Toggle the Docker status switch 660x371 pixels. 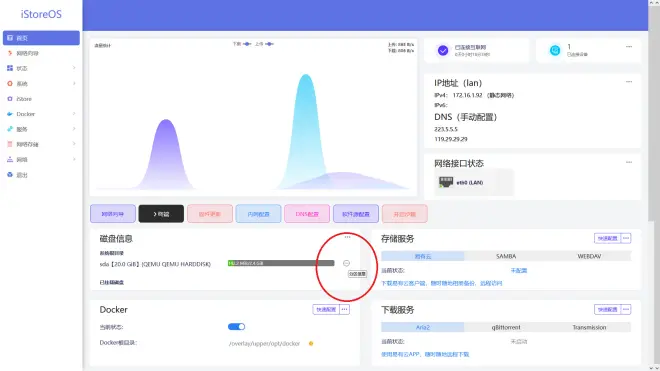pos(237,327)
